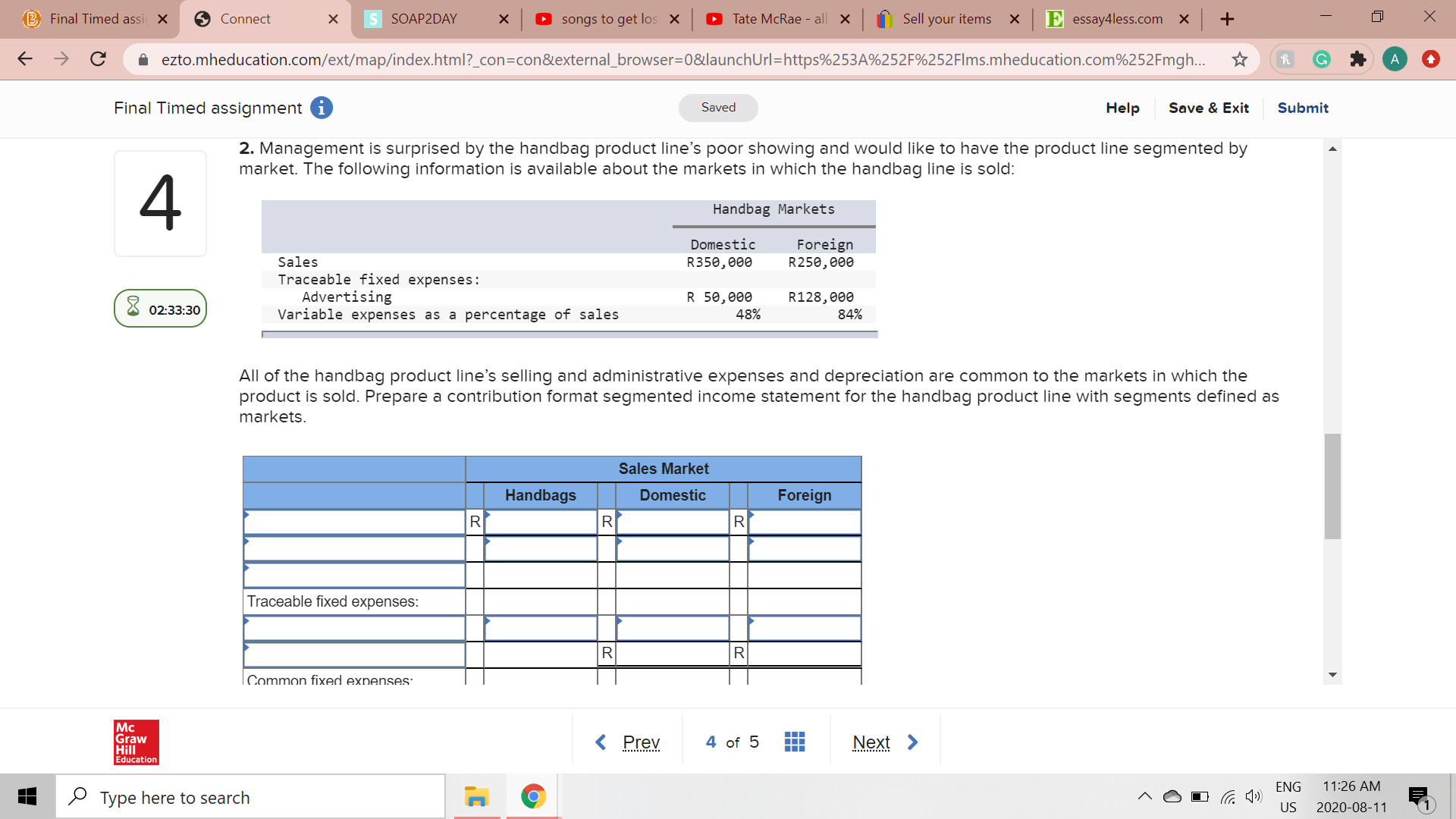Image resolution: width=1456 pixels, height=819 pixels.
Task: Open File Explorer from the taskbar
Action: (475, 796)
